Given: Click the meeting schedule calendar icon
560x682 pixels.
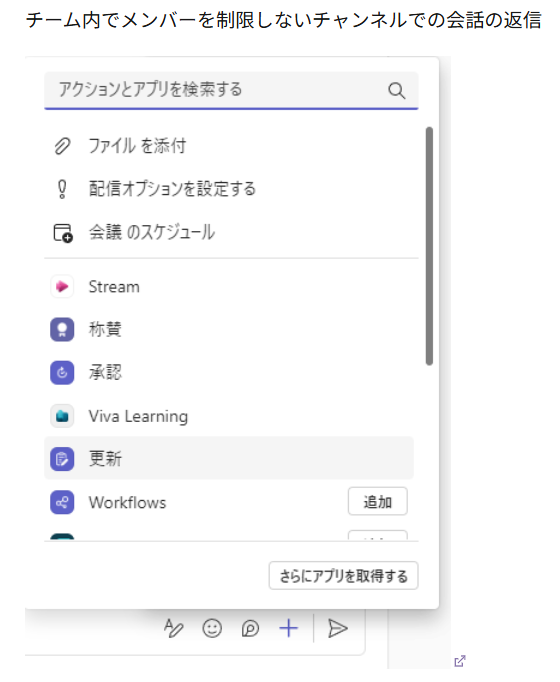Looking at the screenshot, I should pos(63,233).
